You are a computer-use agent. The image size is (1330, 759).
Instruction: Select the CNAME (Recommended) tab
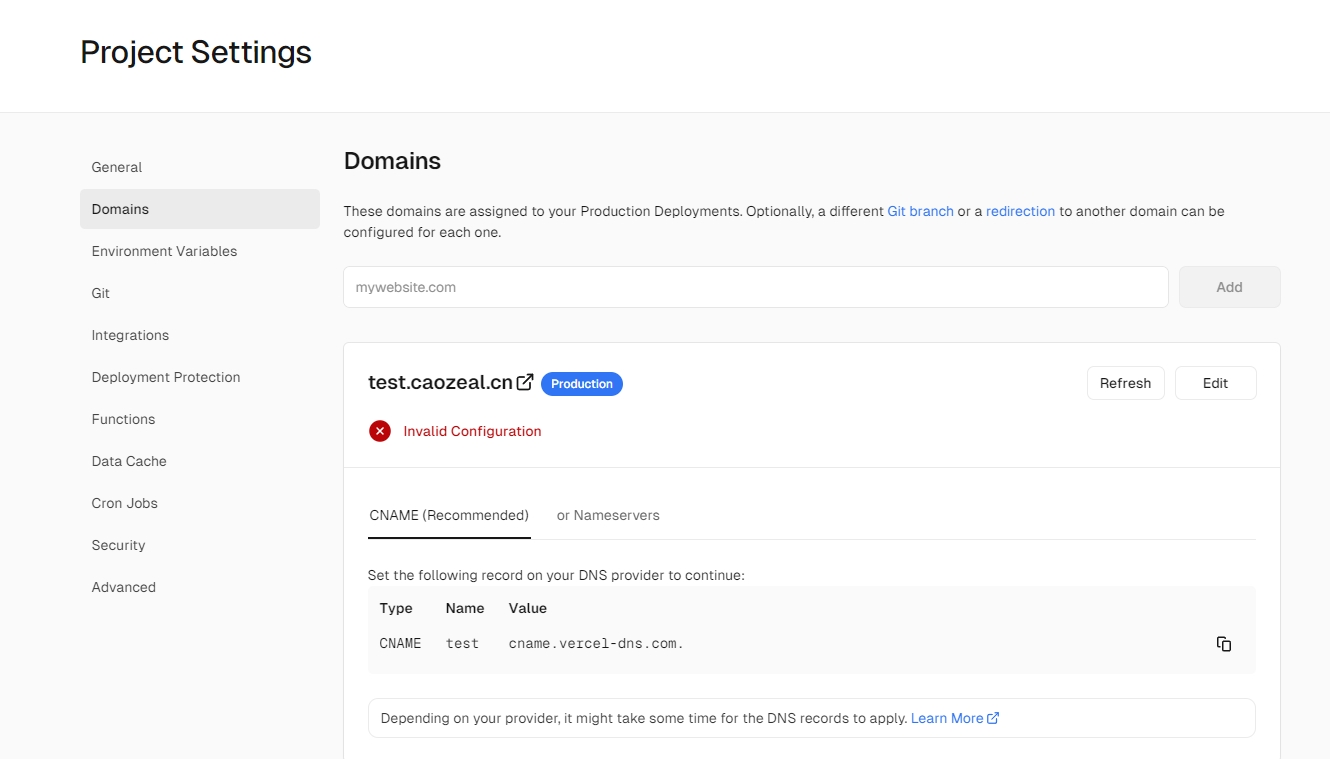(449, 515)
